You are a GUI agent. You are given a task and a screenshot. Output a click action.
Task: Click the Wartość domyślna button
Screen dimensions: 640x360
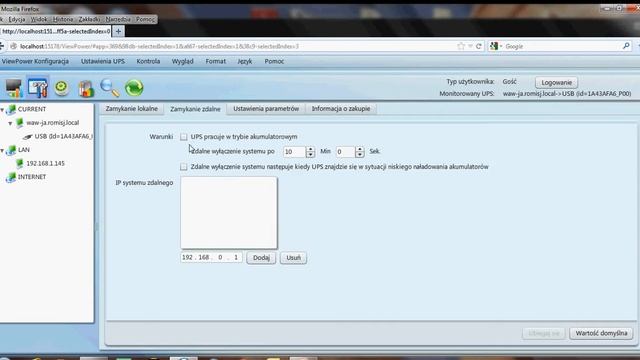coord(601,333)
